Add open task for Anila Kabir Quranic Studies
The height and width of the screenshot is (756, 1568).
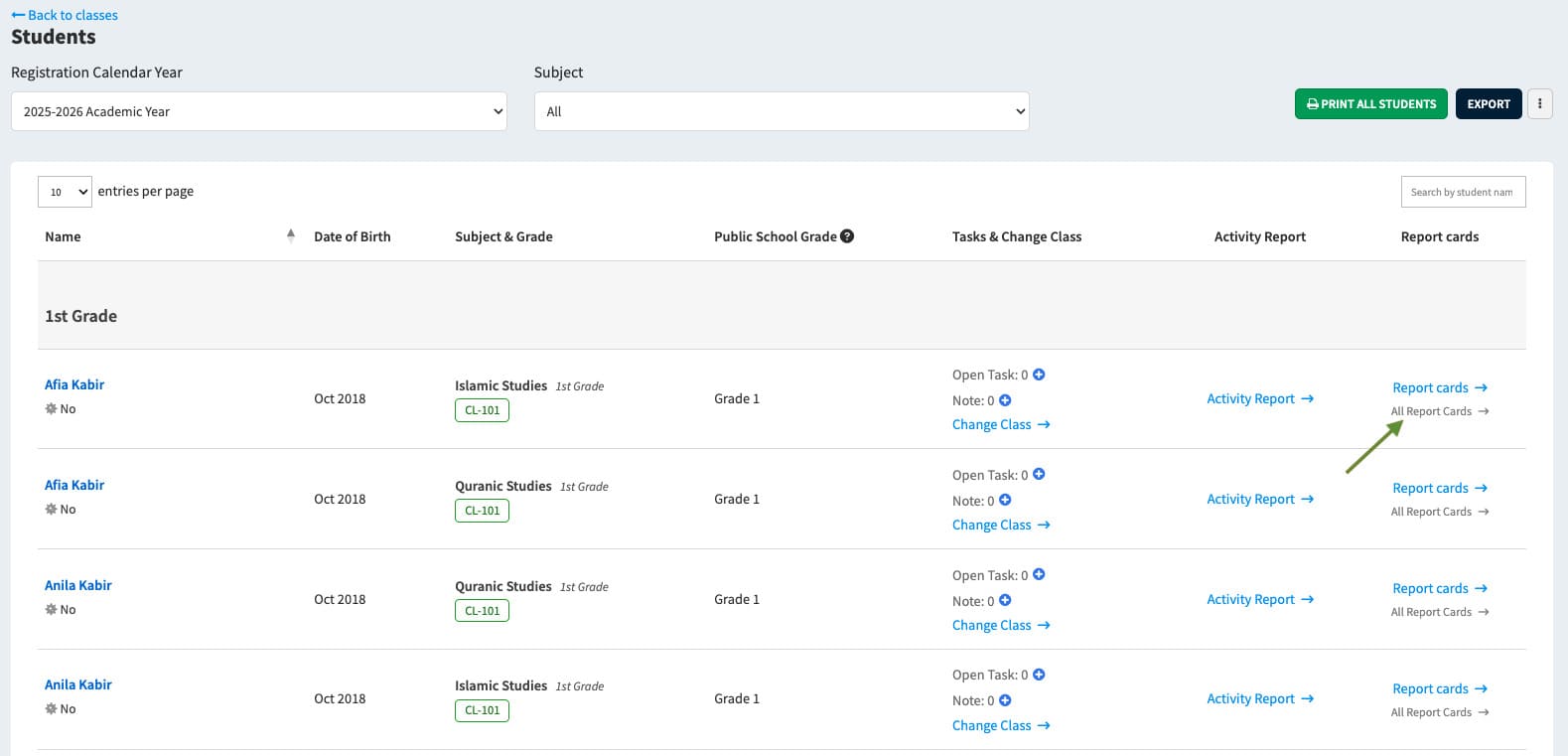click(1039, 575)
